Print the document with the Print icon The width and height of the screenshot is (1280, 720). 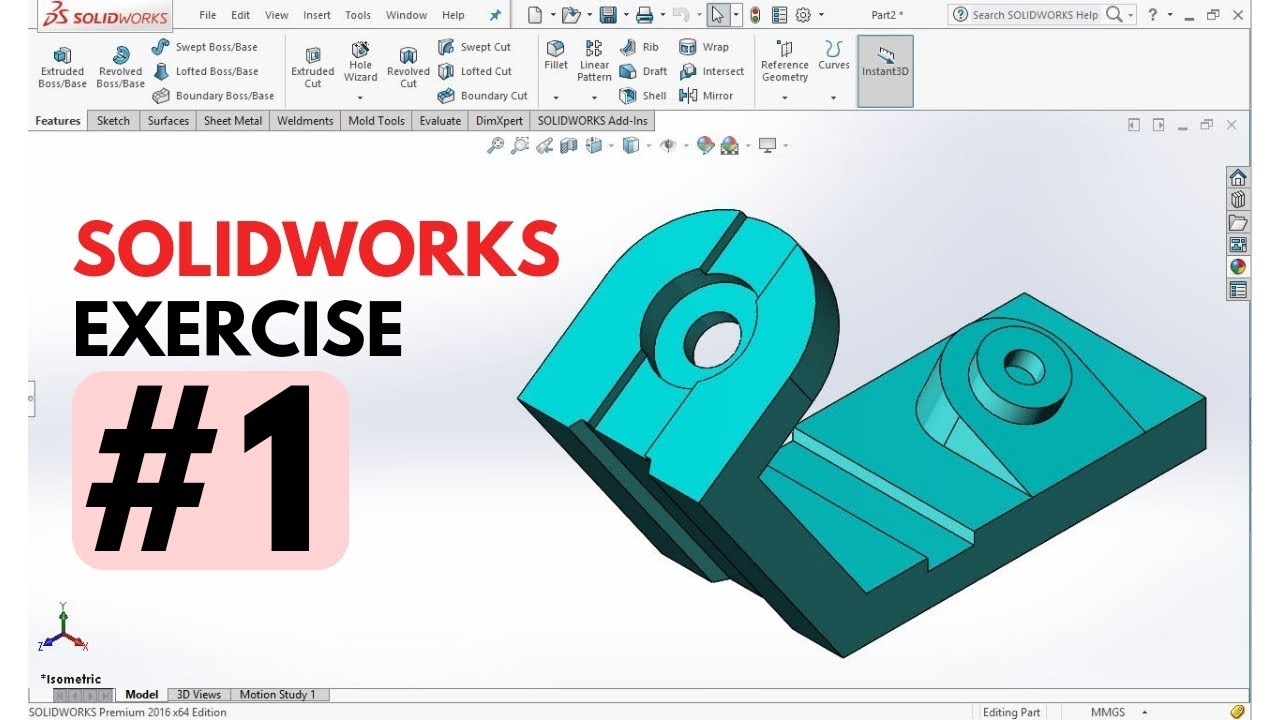645,15
